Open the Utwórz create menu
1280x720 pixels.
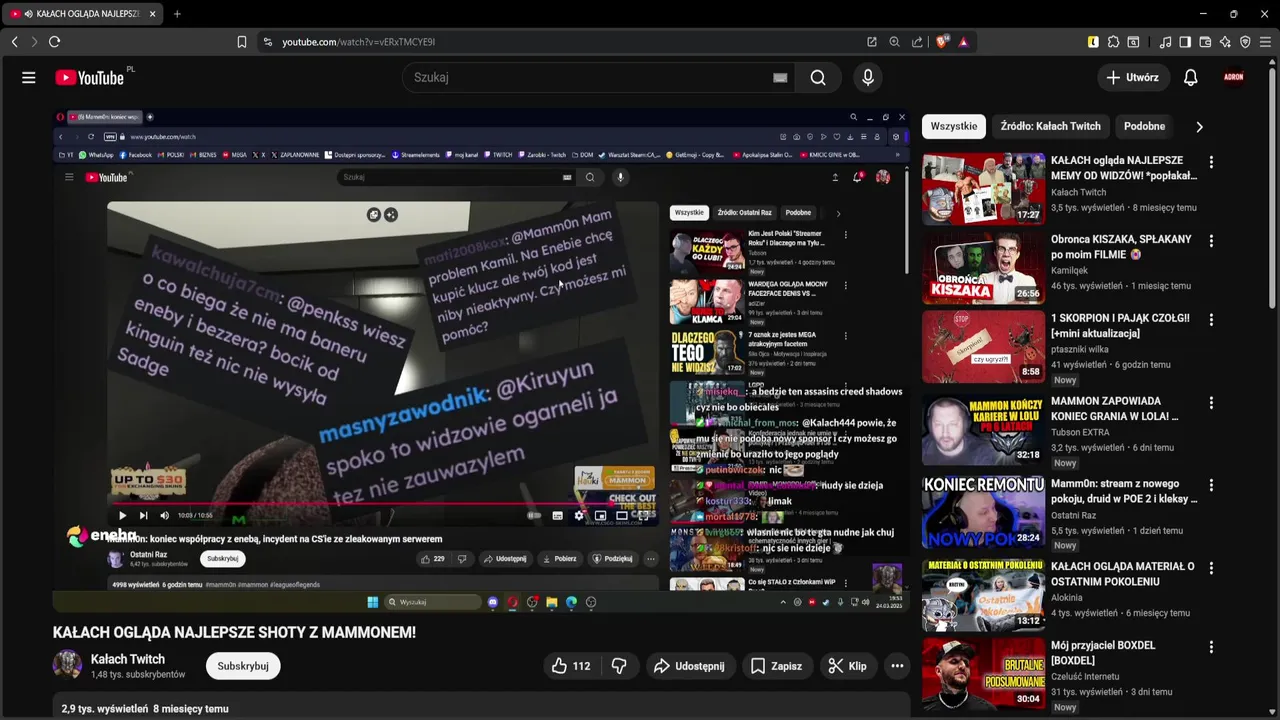click(1133, 77)
